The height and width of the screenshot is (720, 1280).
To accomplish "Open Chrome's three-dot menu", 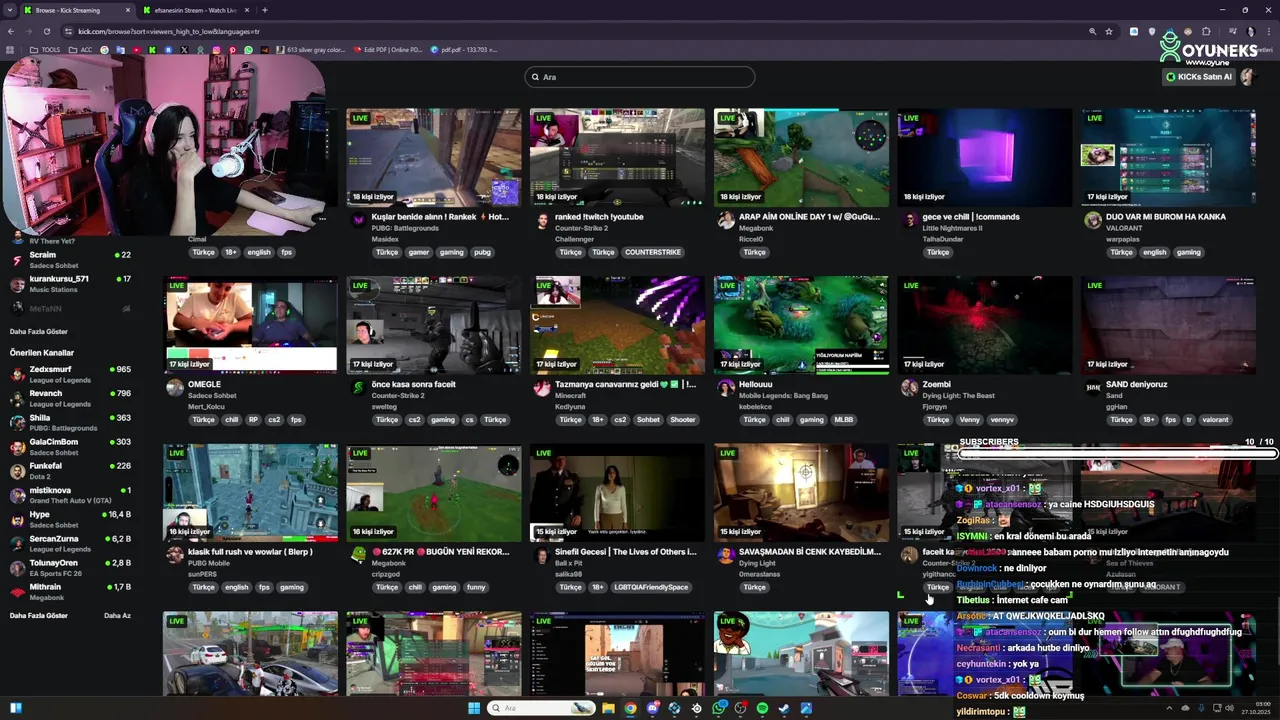I will (1270, 31).
